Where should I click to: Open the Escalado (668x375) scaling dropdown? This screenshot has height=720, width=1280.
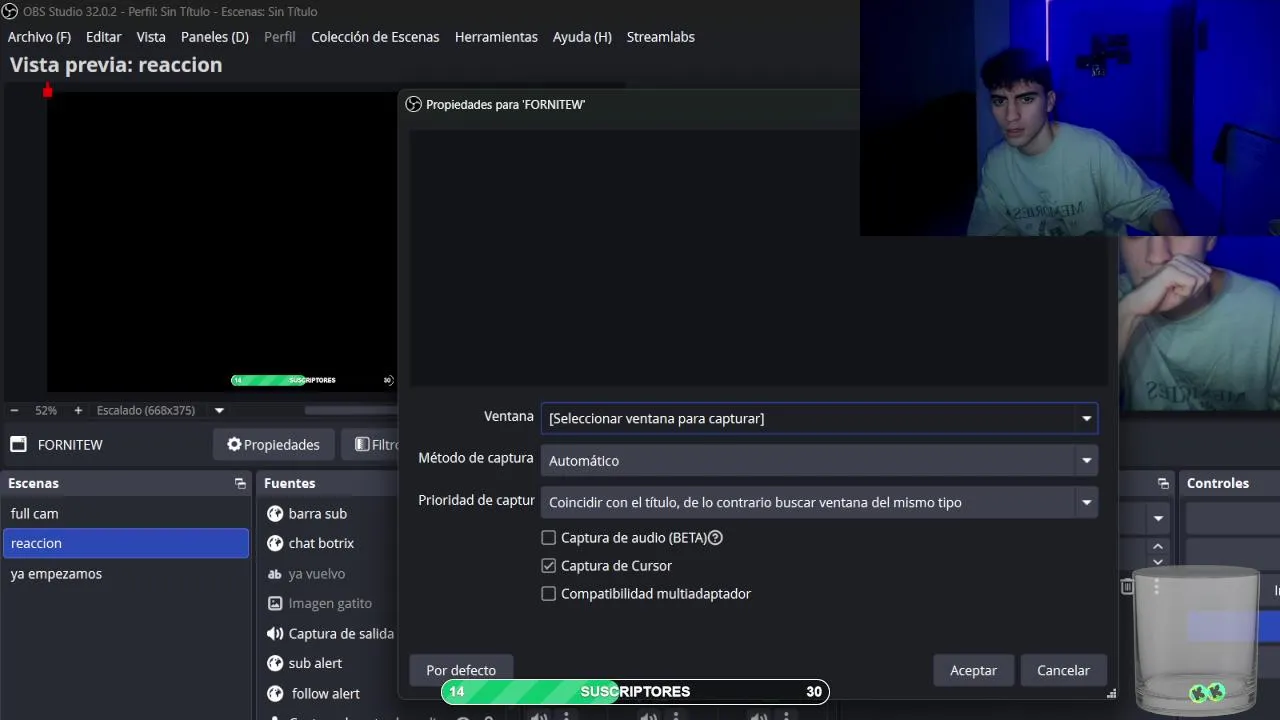[219, 410]
